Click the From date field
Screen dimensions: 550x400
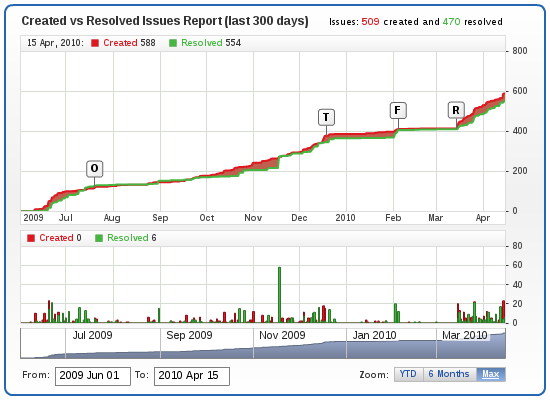(93, 376)
